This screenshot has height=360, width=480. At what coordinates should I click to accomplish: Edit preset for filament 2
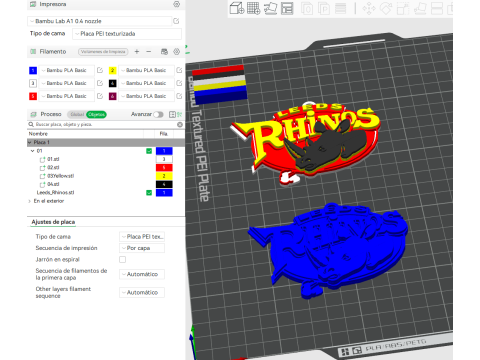click(x=179, y=70)
